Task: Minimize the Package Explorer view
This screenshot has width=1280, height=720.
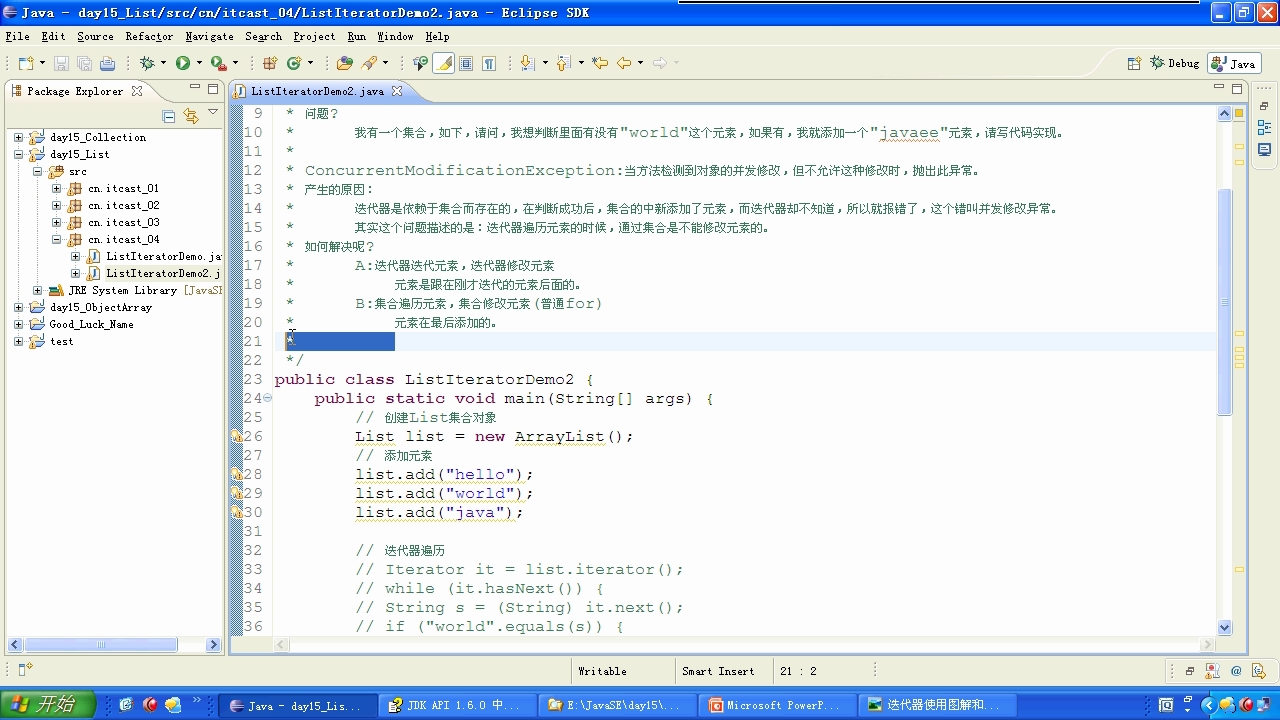Action: pyautogui.click(x=196, y=88)
